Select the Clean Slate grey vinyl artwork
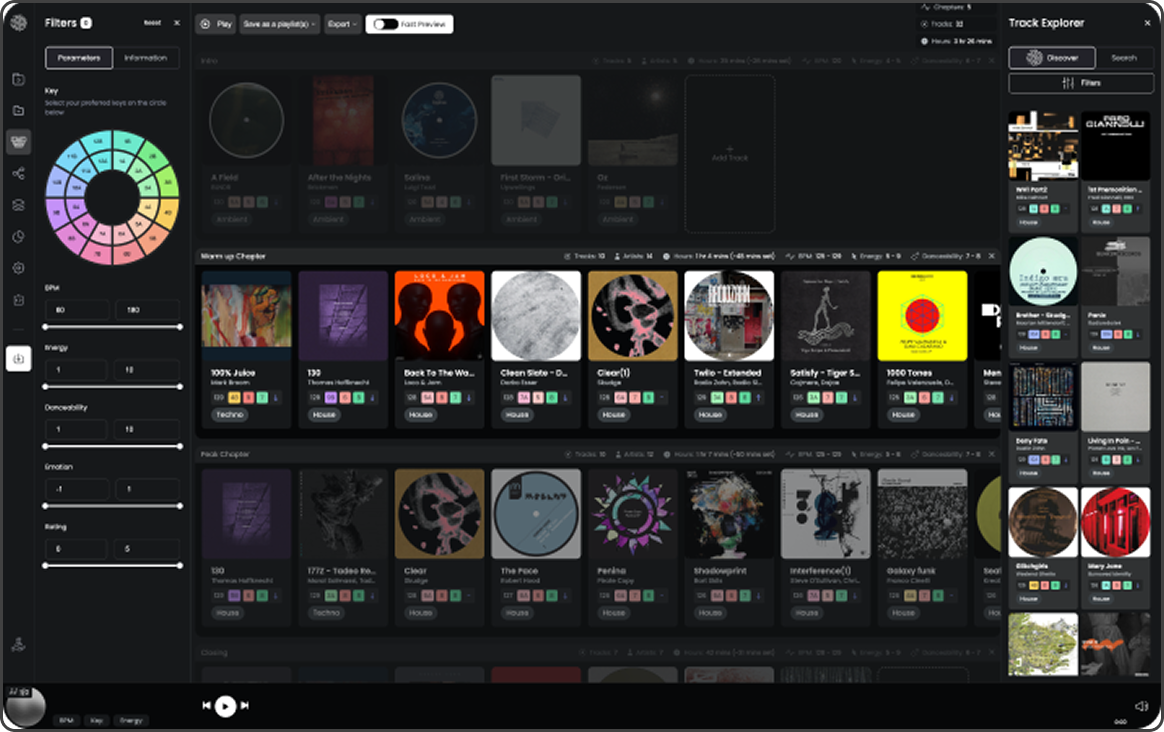Image resolution: width=1164 pixels, height=732 pixels. (536, 316)
